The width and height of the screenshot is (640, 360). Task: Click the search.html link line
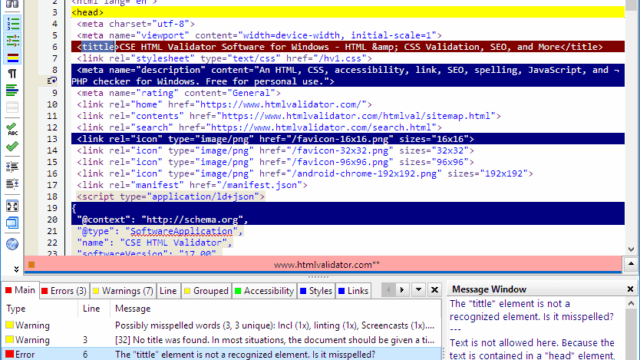(259, 128)
